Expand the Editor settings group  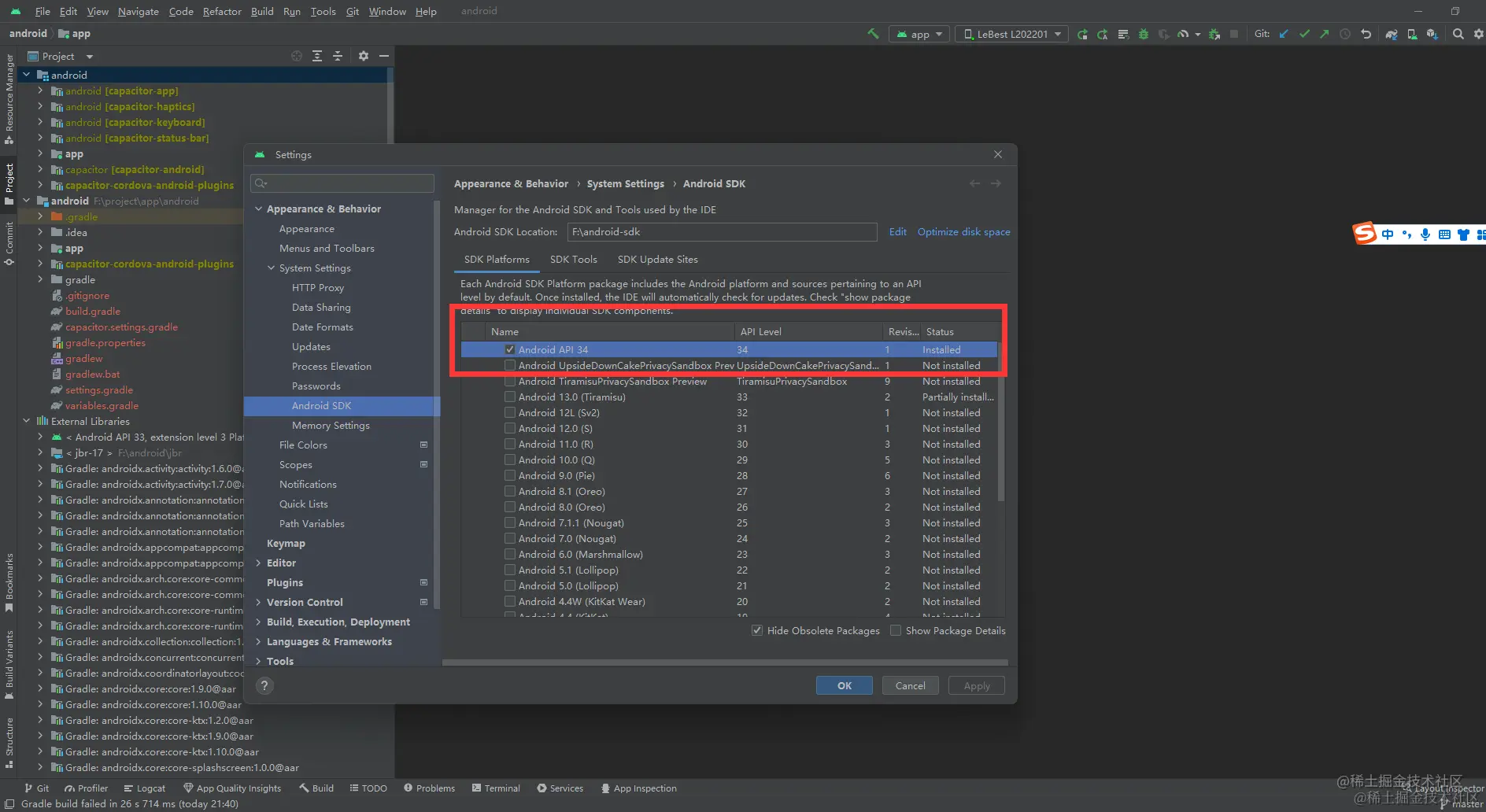[258, 563]
